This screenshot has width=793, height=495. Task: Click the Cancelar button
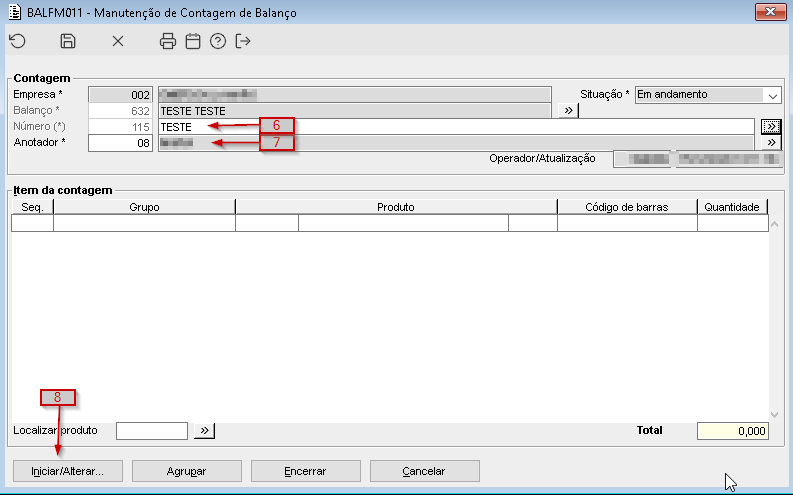pos(424,471)
